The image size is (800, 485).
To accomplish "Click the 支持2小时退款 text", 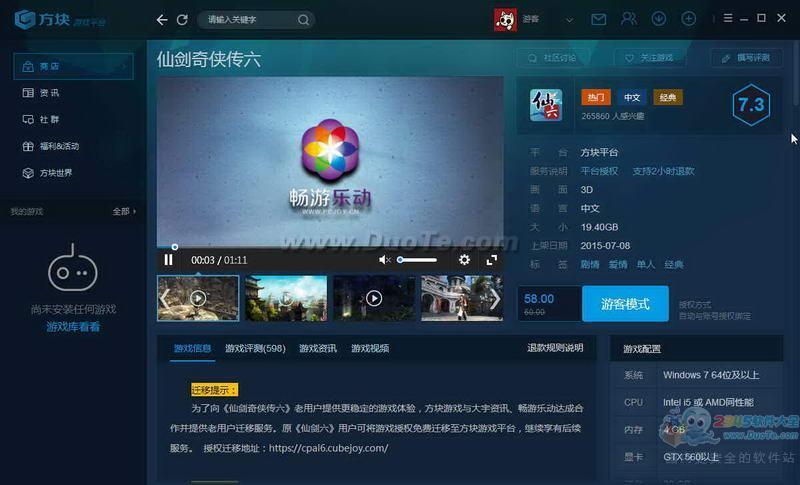I will 663,171.
